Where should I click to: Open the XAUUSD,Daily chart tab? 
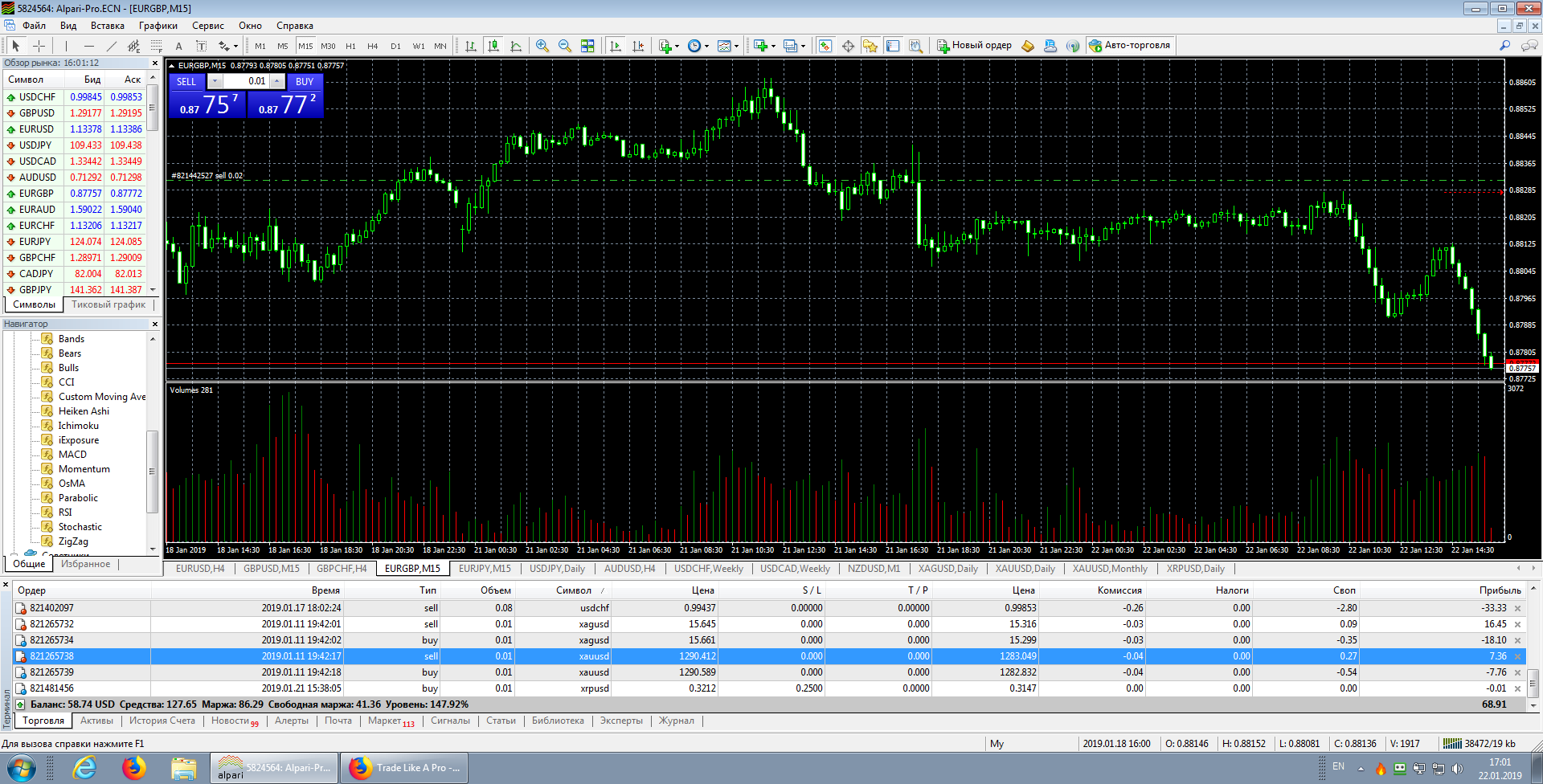(1025, 569)
